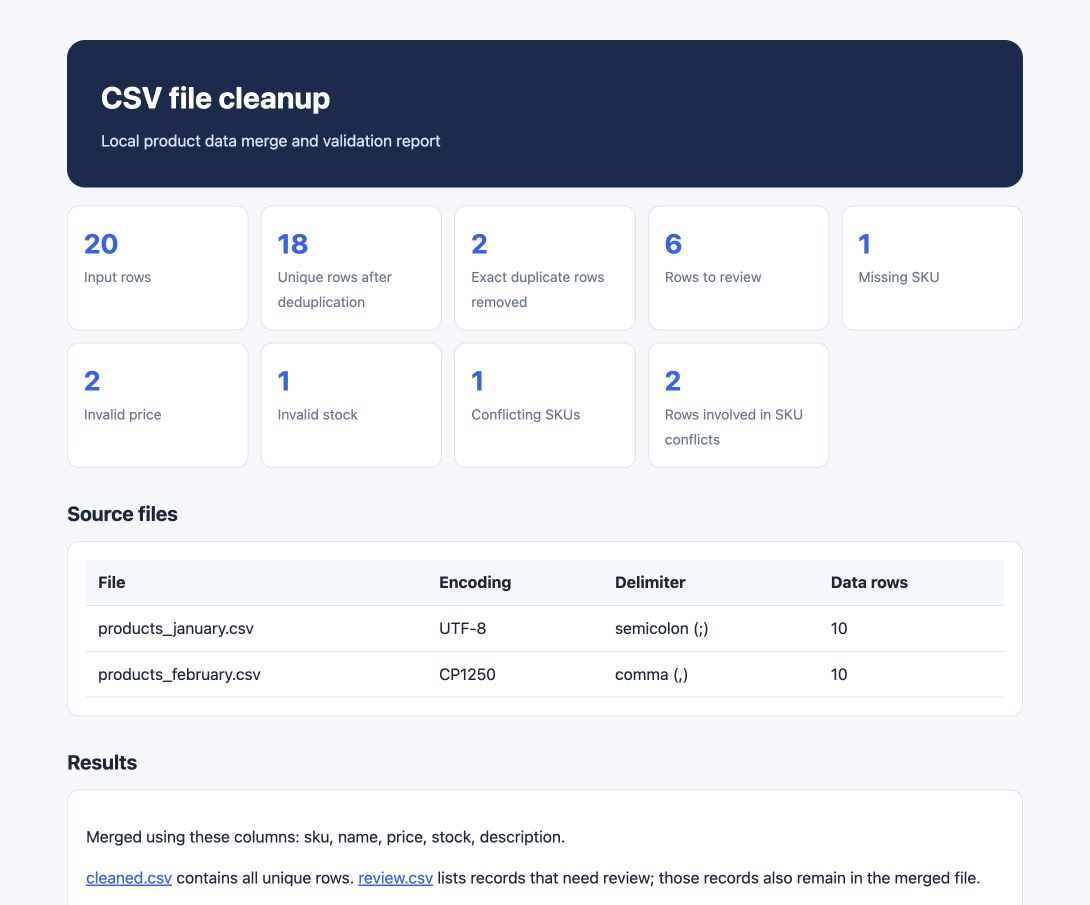1090x905 pixels.
Task: Open the review.csv link
Action: click(x=396, y=878)
